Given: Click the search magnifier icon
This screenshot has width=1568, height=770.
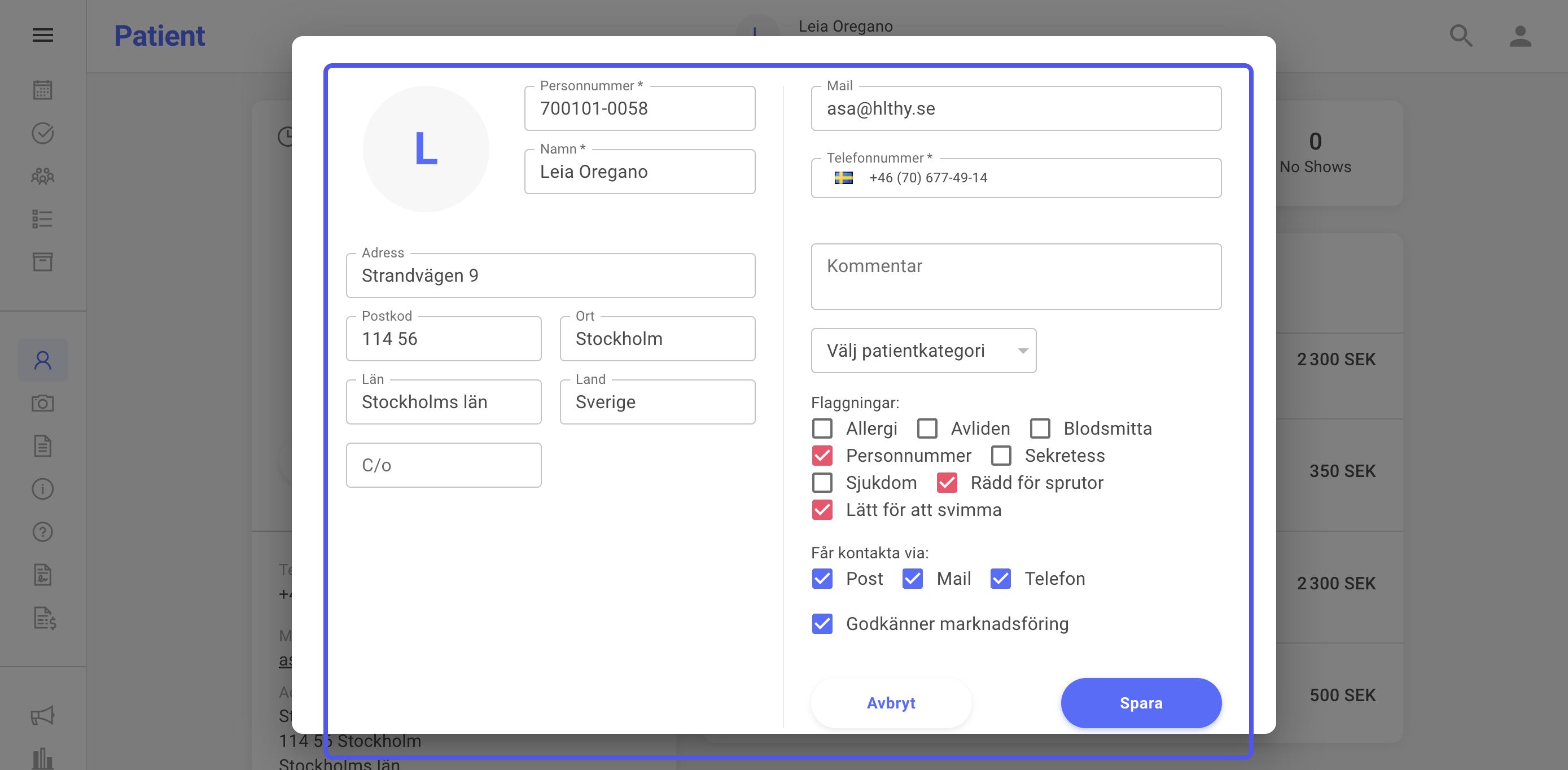Looking at the screenshot, I should point(1461,36).
